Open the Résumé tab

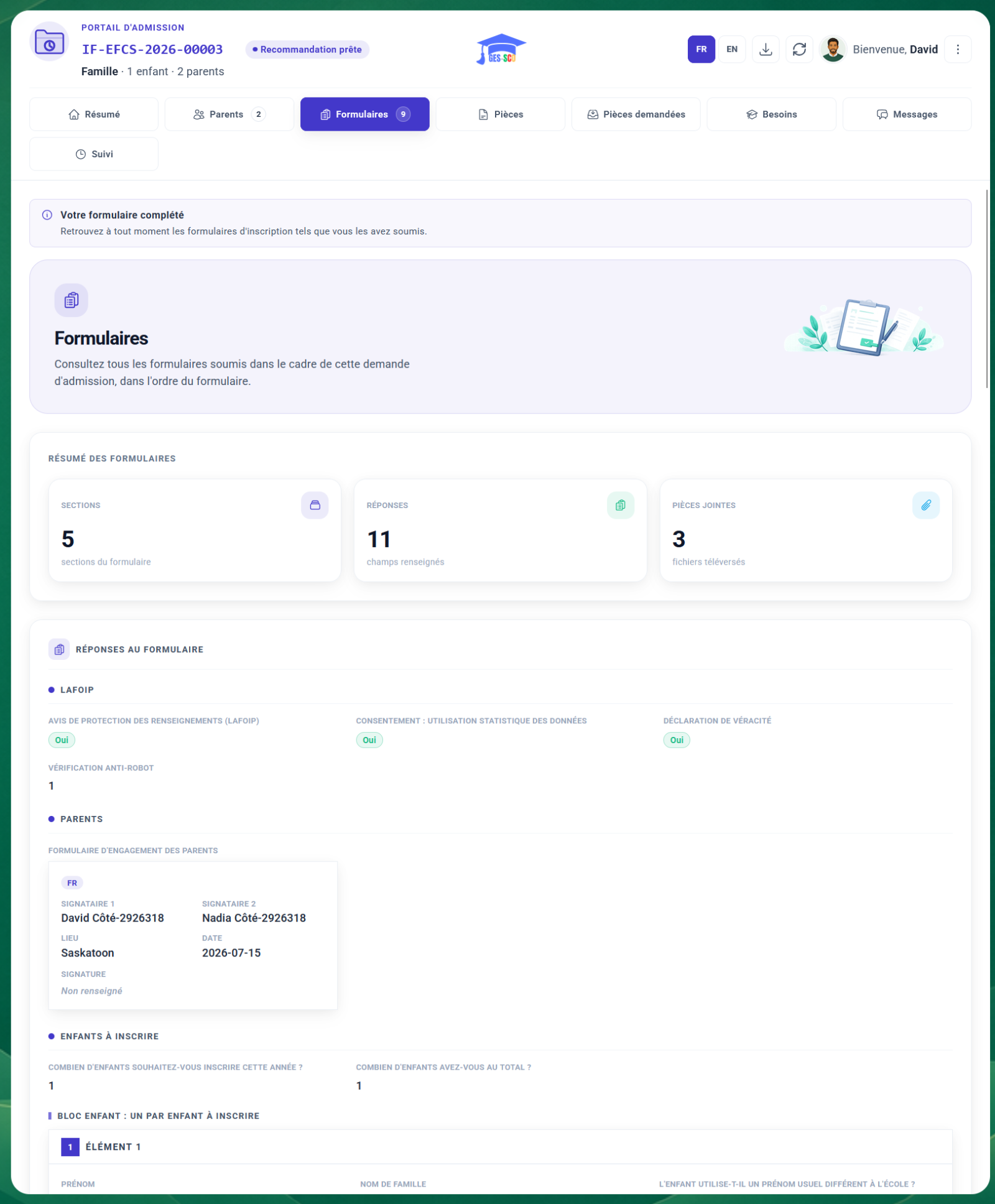(94, 114)
